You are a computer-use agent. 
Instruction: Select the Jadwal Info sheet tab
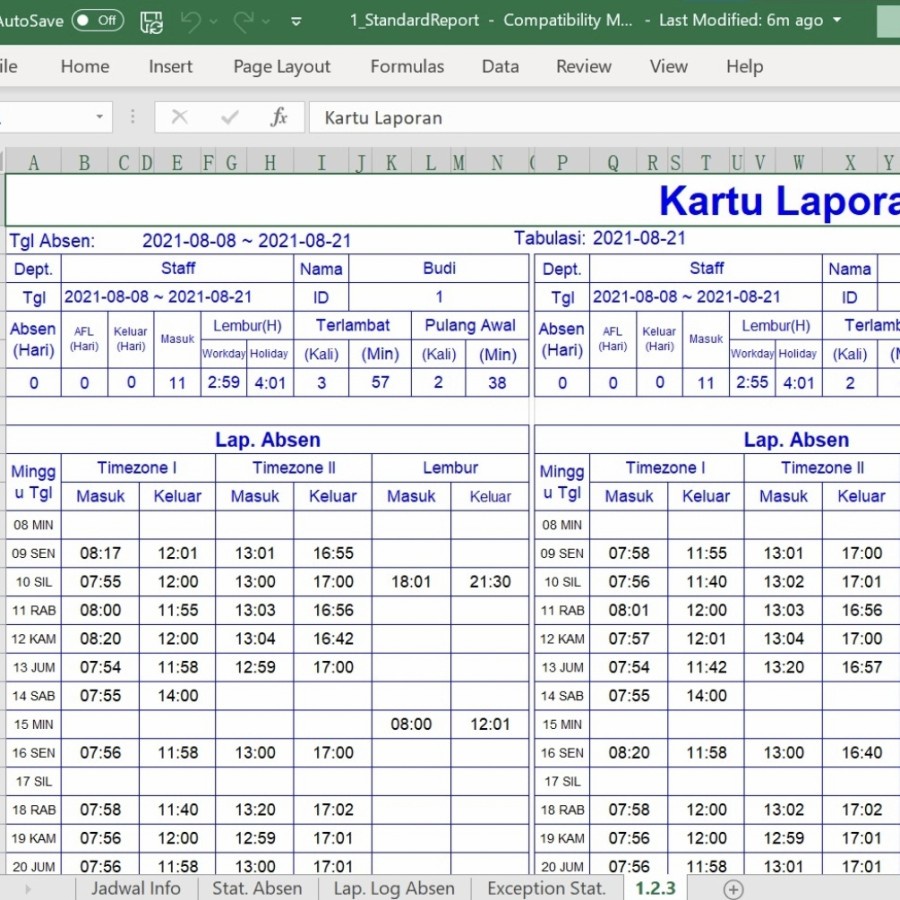point(136,888)
